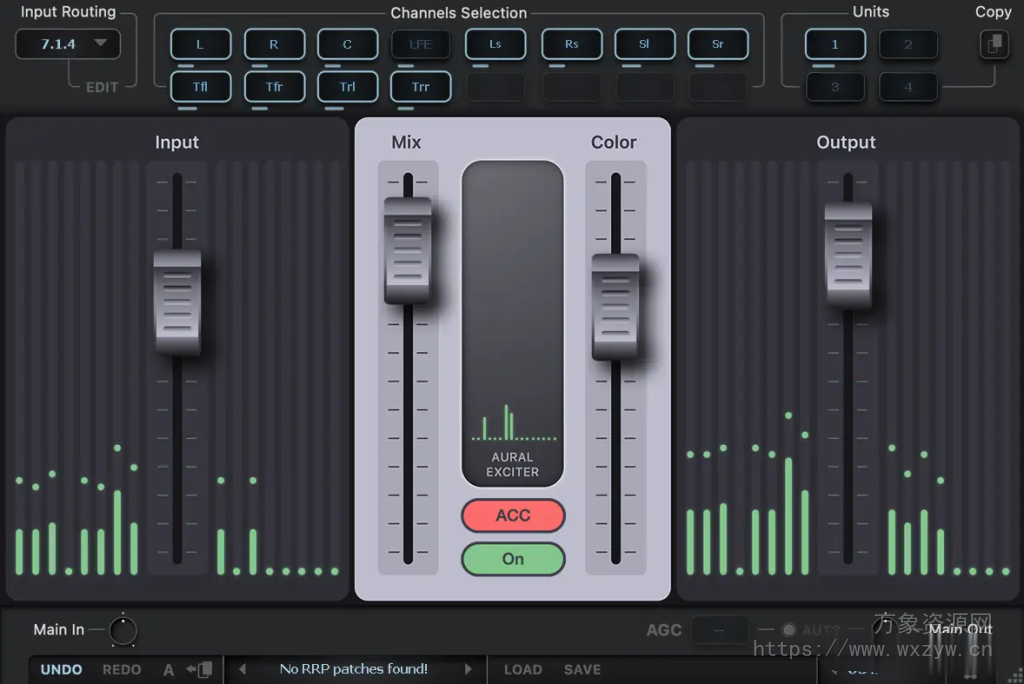Select Unit 1

point(834,44)
